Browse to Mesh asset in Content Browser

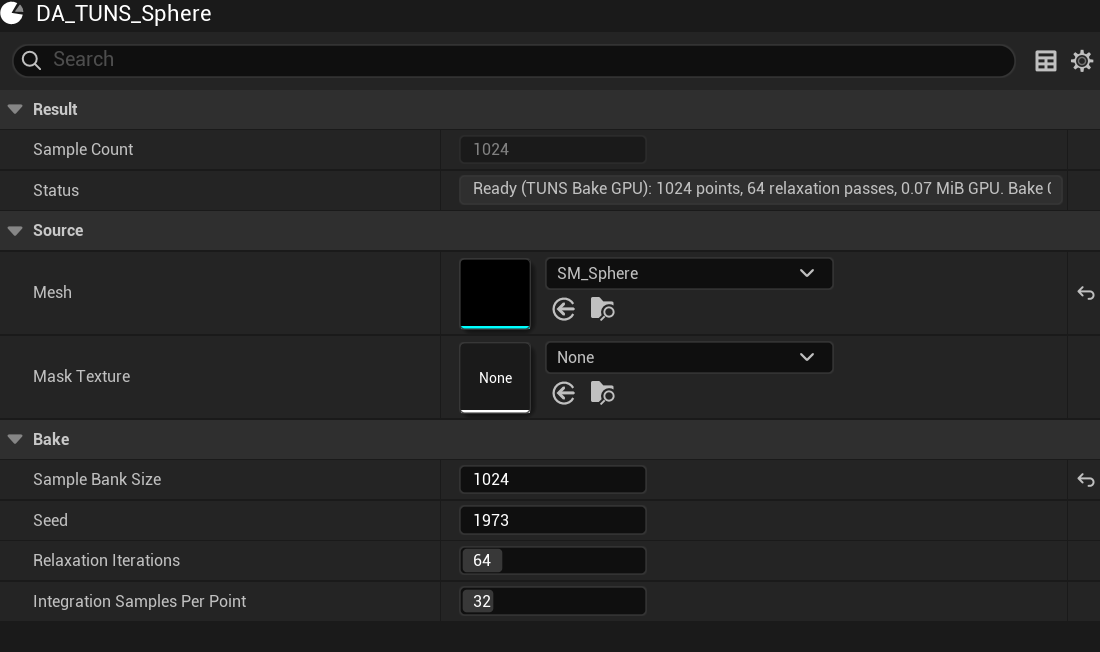click(x=602, y=309)
